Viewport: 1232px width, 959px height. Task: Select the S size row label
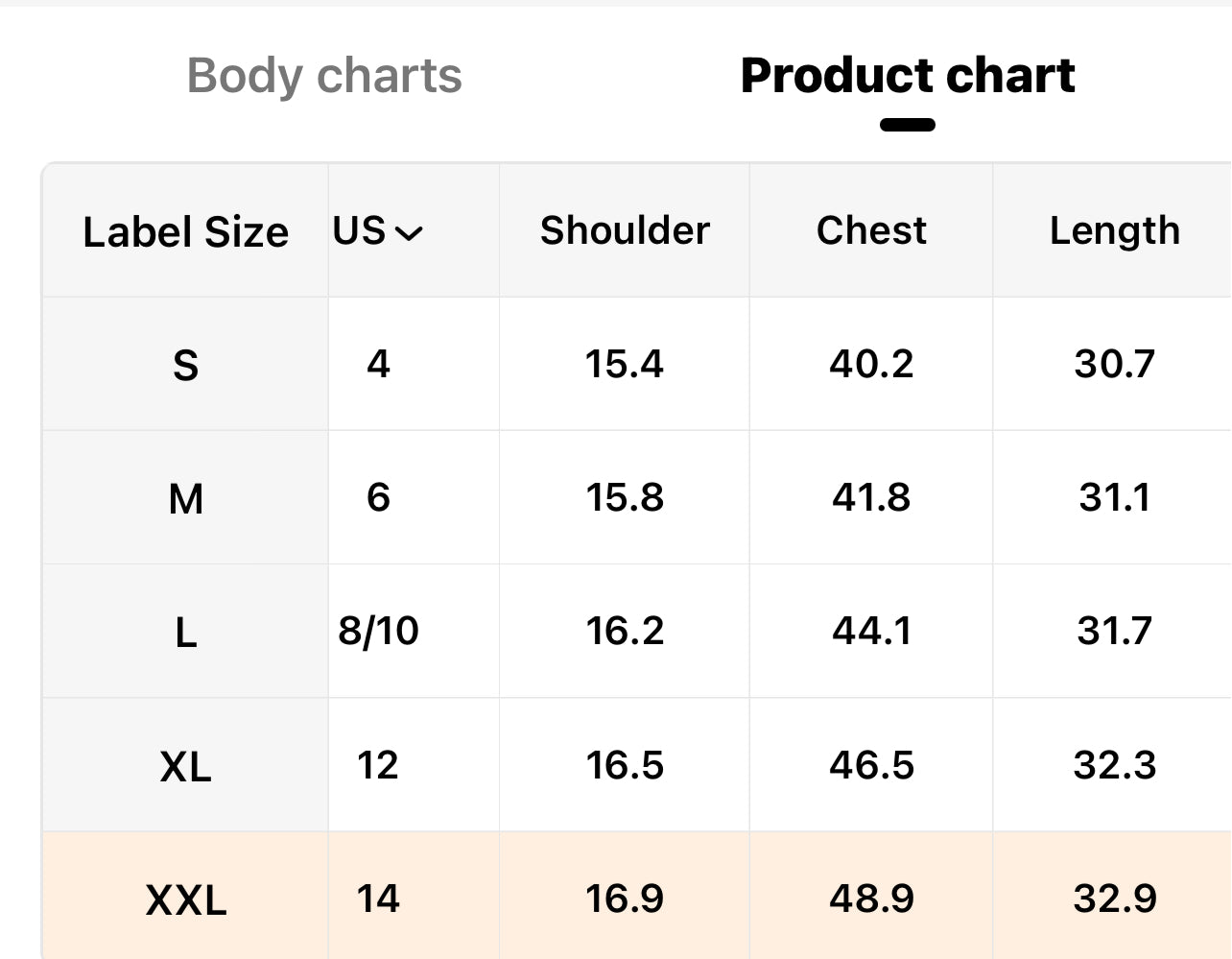pos(185,365)
